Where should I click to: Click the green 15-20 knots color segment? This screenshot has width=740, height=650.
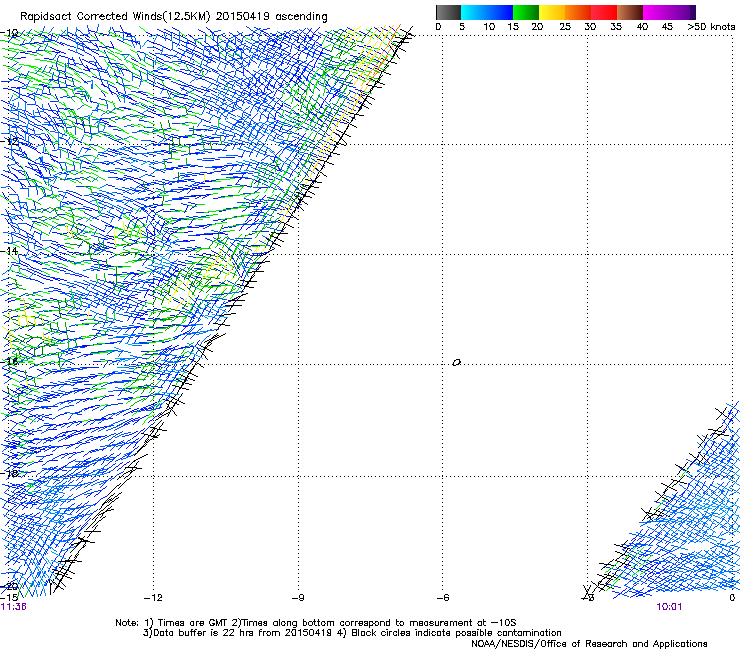pyautogui.click(x=526, y=12)
